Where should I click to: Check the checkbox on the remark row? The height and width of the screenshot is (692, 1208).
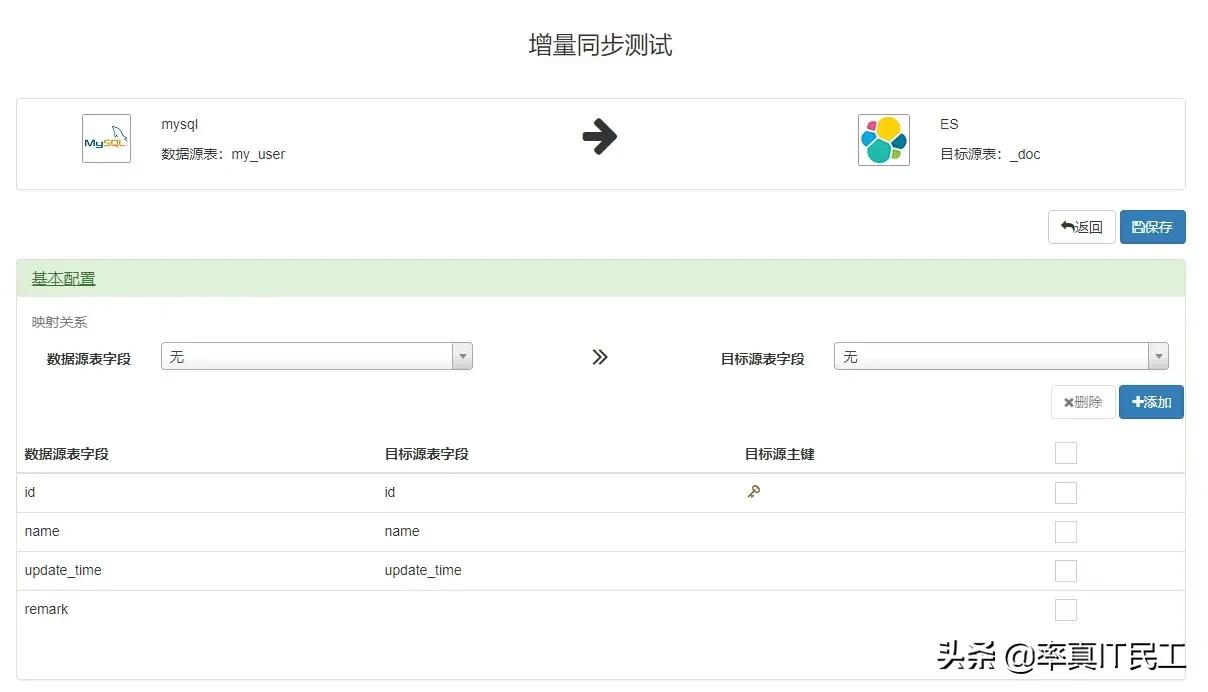coord(1065,609)
